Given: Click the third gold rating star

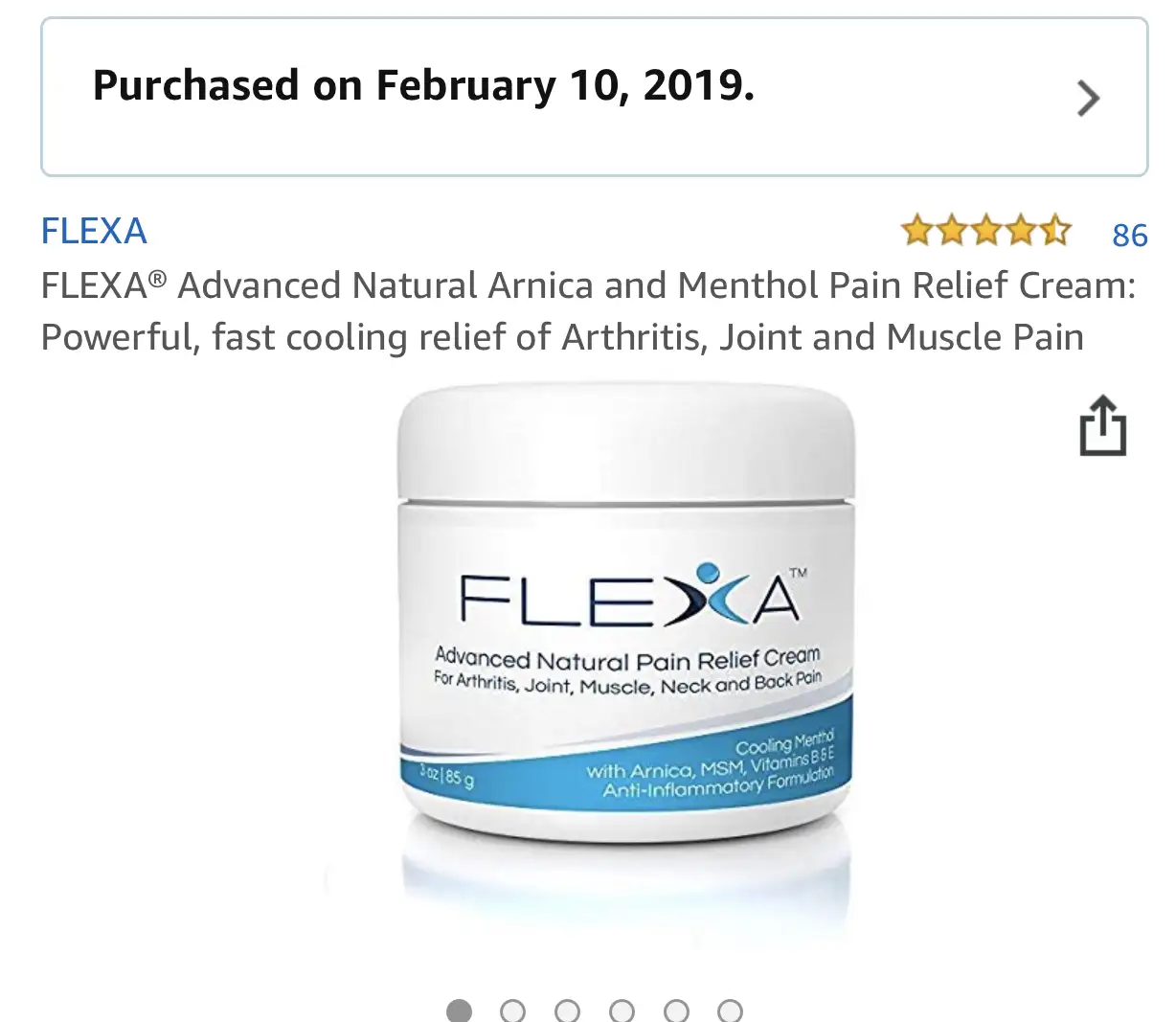Looking at the screenshot, I should (x=986, y=231).
